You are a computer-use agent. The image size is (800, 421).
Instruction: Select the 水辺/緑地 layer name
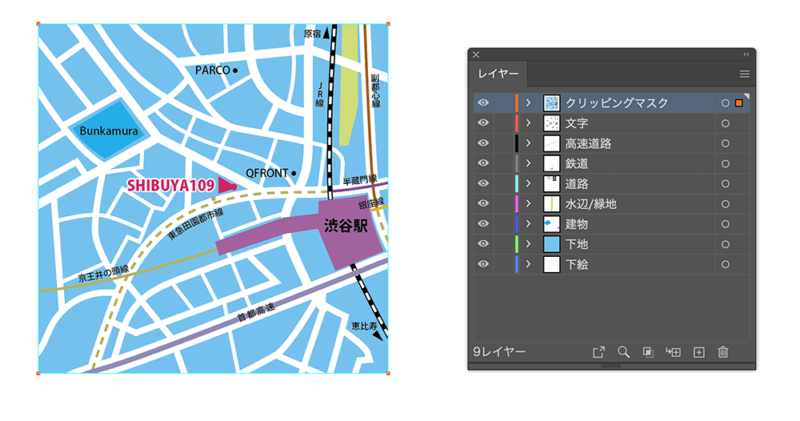pos(591,204)
